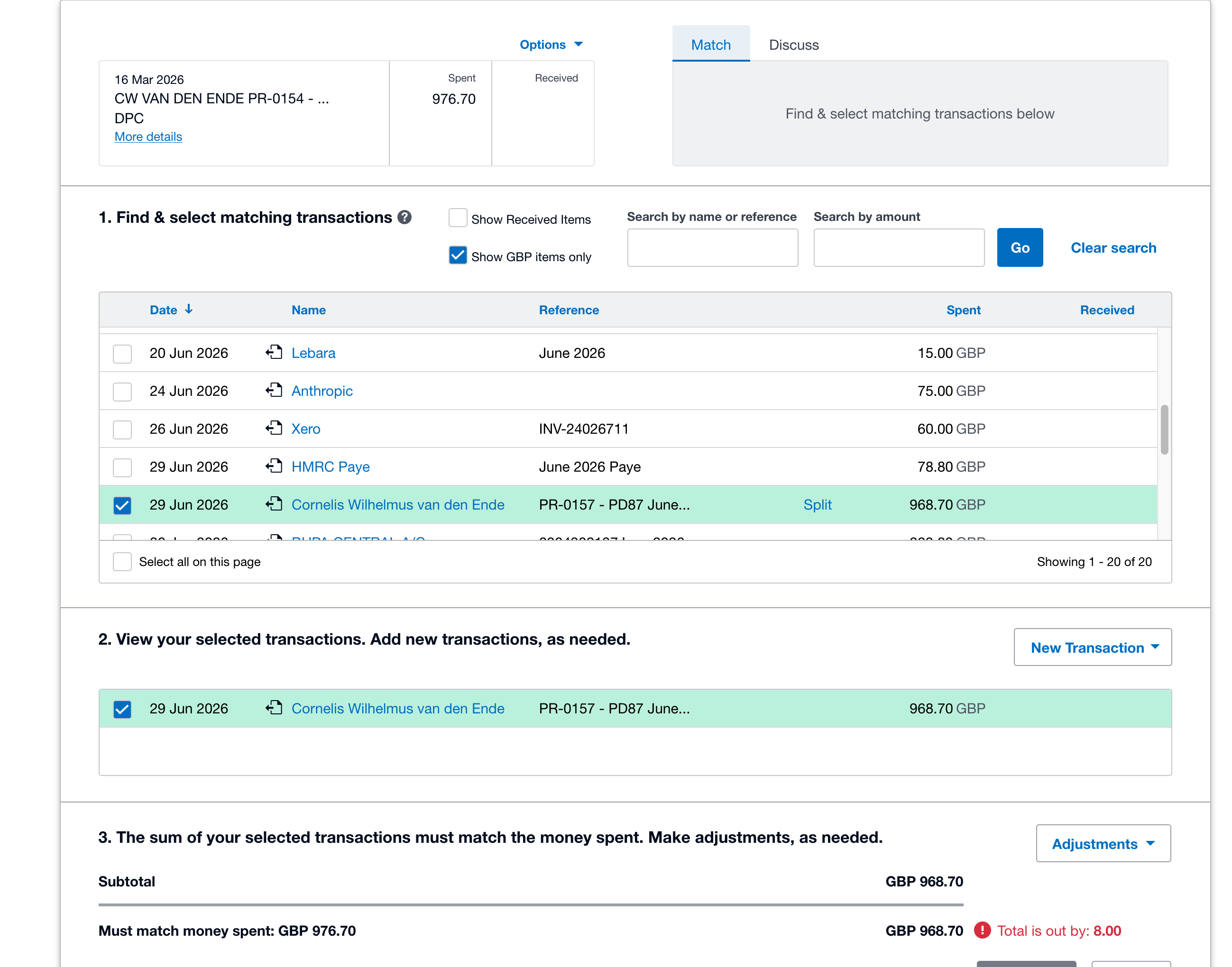Open the More details link

(x=148, y=137)
